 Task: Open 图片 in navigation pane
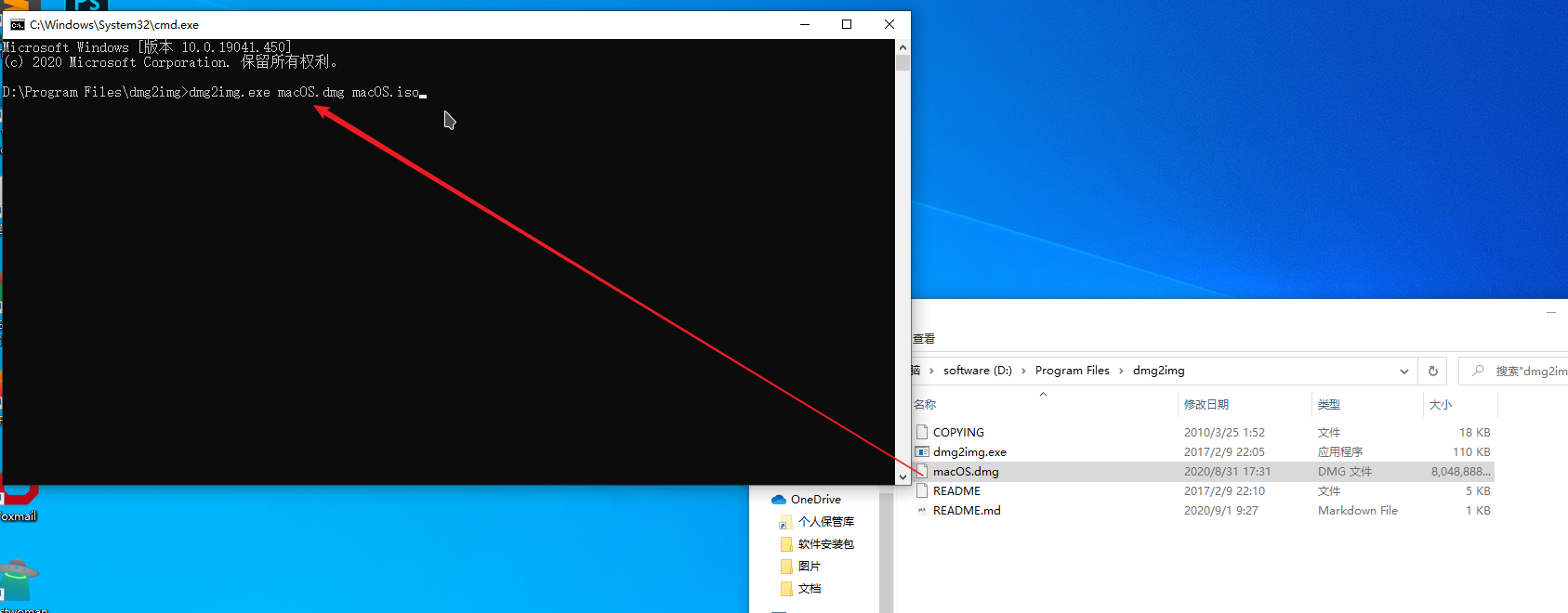coord(809,567)
